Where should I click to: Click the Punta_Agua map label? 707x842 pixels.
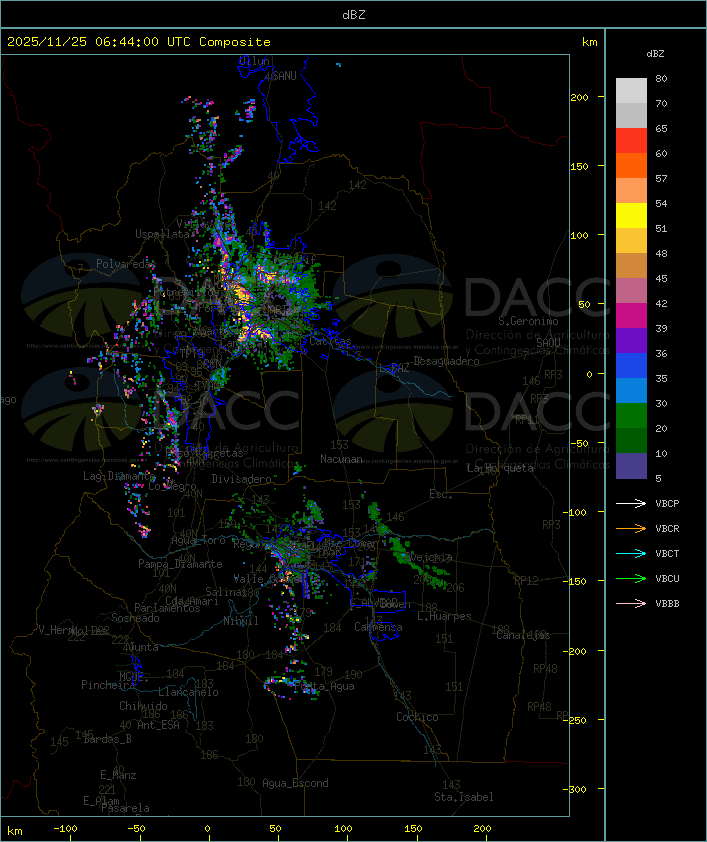pos(324,686)
